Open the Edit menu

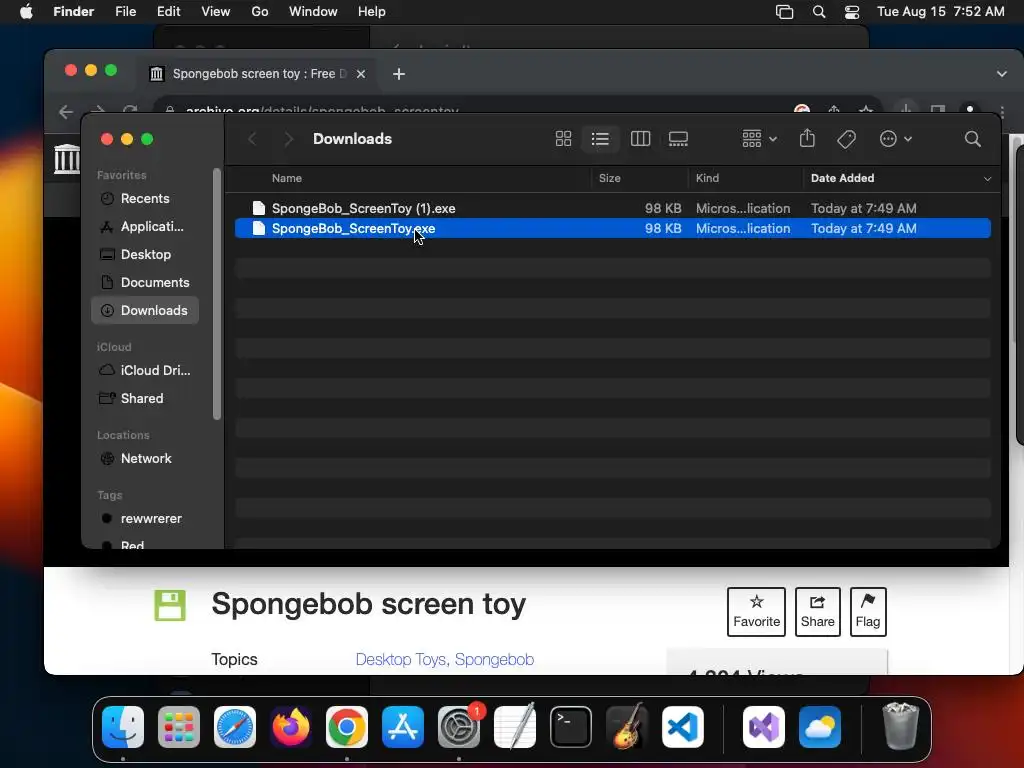coord(168,12)
